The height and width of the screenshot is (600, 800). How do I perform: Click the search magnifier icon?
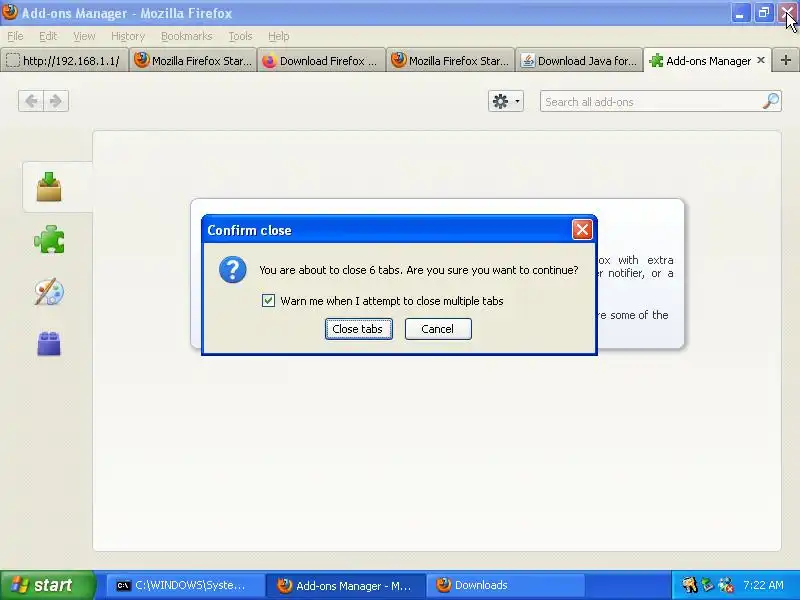point(771,101)
